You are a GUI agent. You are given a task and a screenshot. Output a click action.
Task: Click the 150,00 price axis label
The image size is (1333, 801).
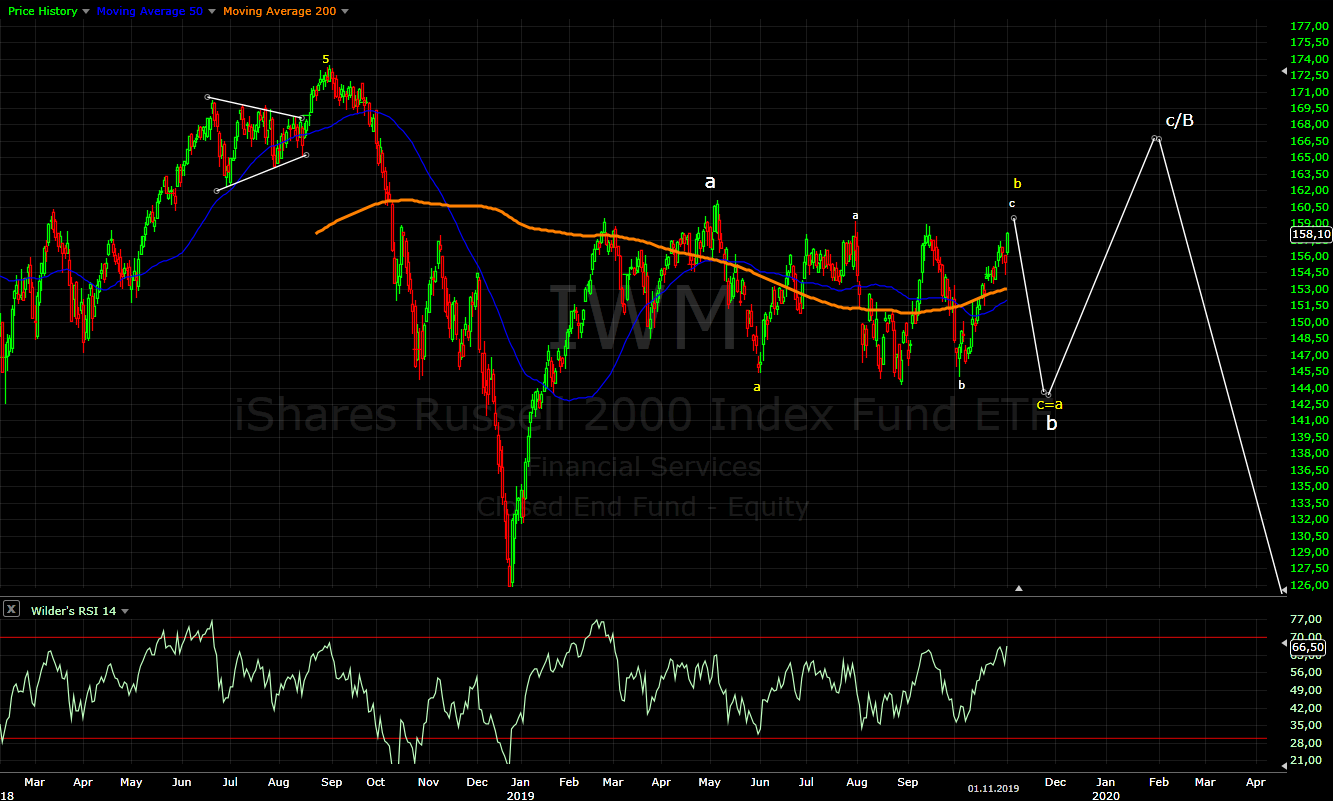click(1309, 322)
